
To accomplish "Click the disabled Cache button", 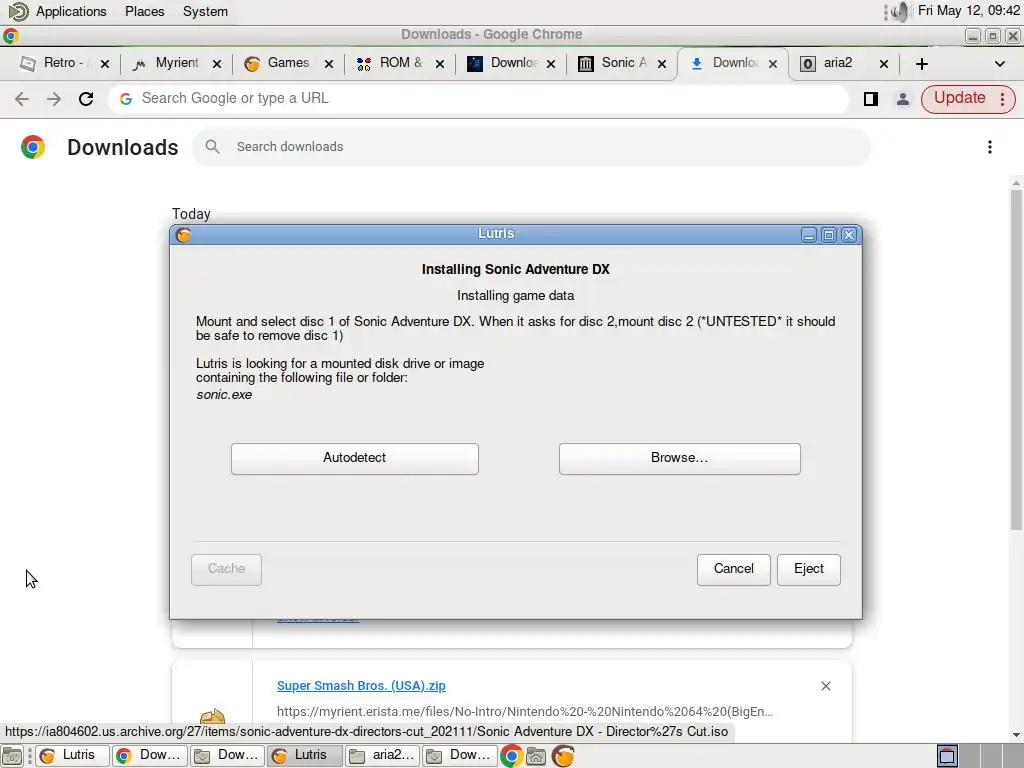I will 226,569.
